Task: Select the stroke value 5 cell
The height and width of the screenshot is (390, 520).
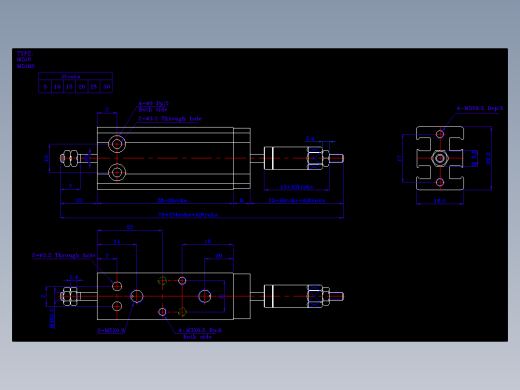Action: click(45, 87)
